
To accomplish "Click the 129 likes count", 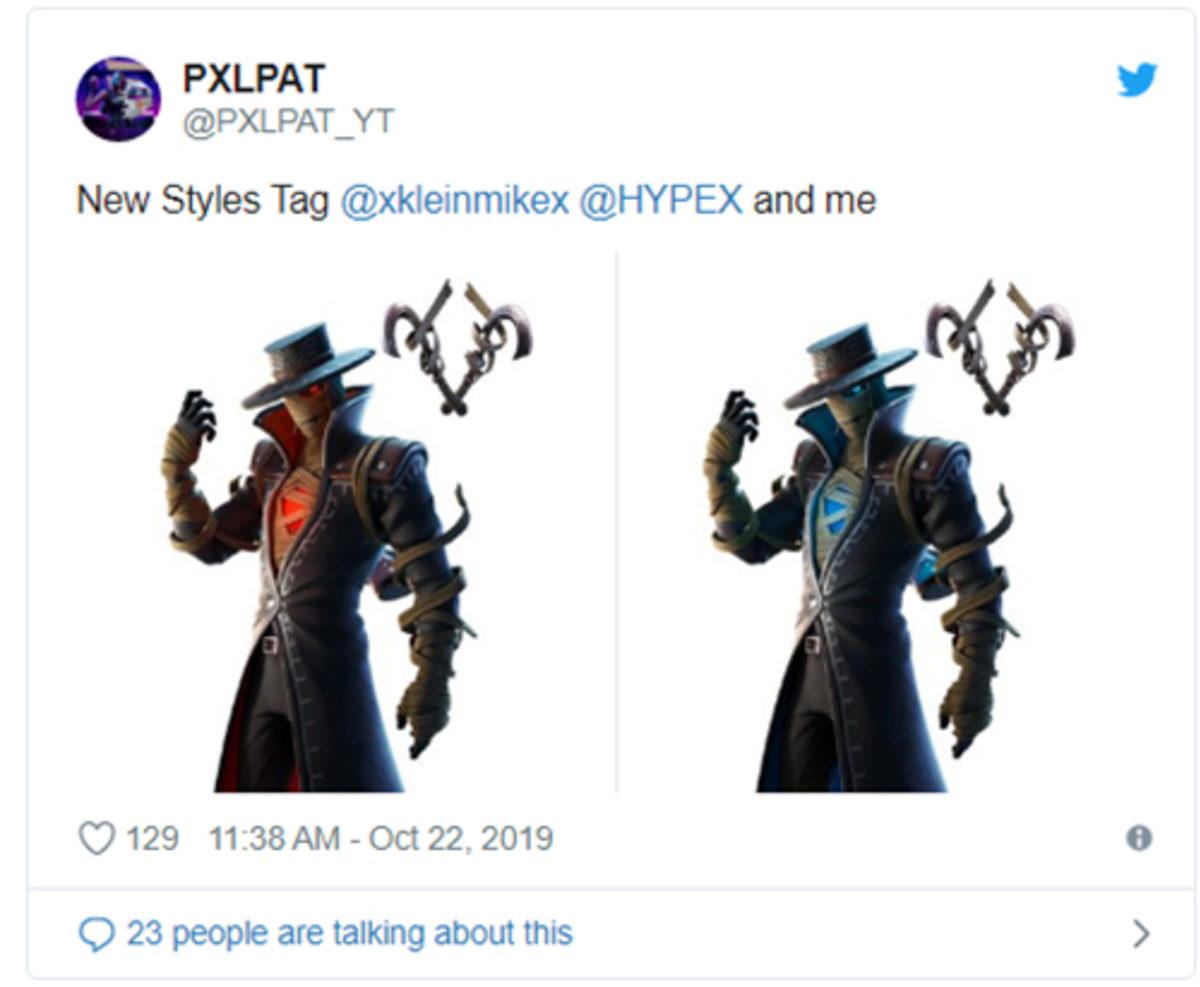I will click(x=152, y=838).
